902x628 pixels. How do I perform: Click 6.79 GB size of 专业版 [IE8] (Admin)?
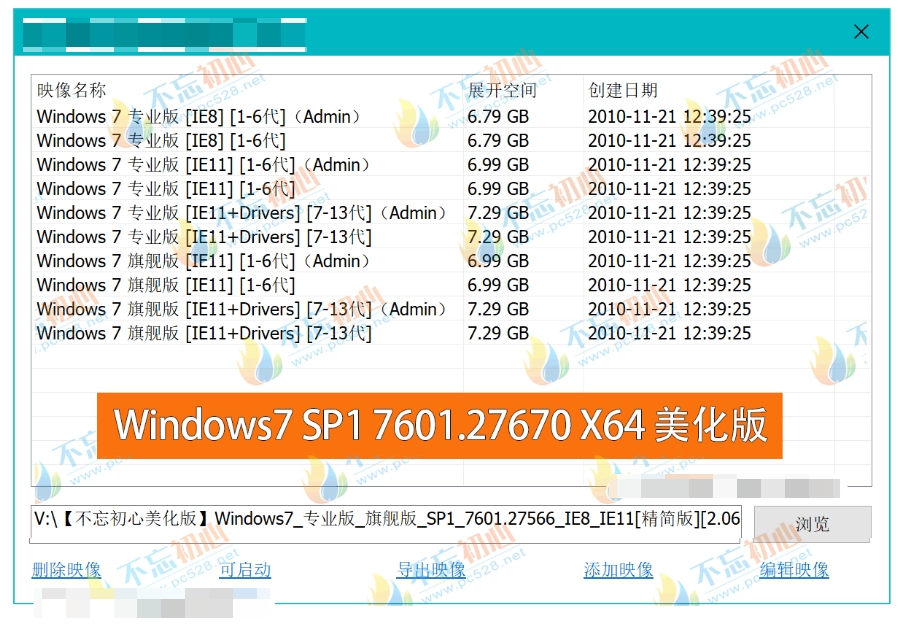[498, 117]
